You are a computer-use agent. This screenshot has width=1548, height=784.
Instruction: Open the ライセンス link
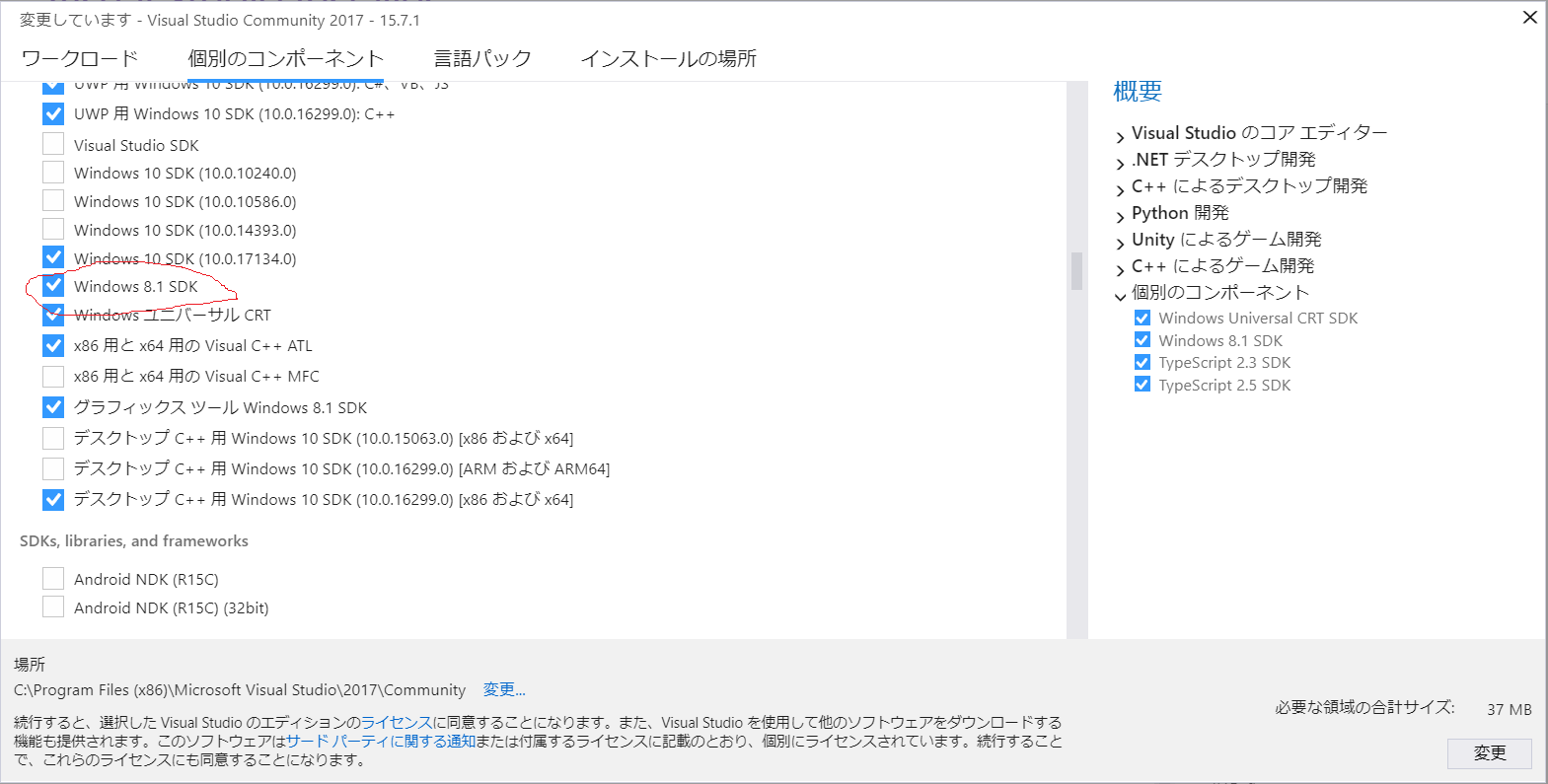pyautogui.click(x=397, y=723)
